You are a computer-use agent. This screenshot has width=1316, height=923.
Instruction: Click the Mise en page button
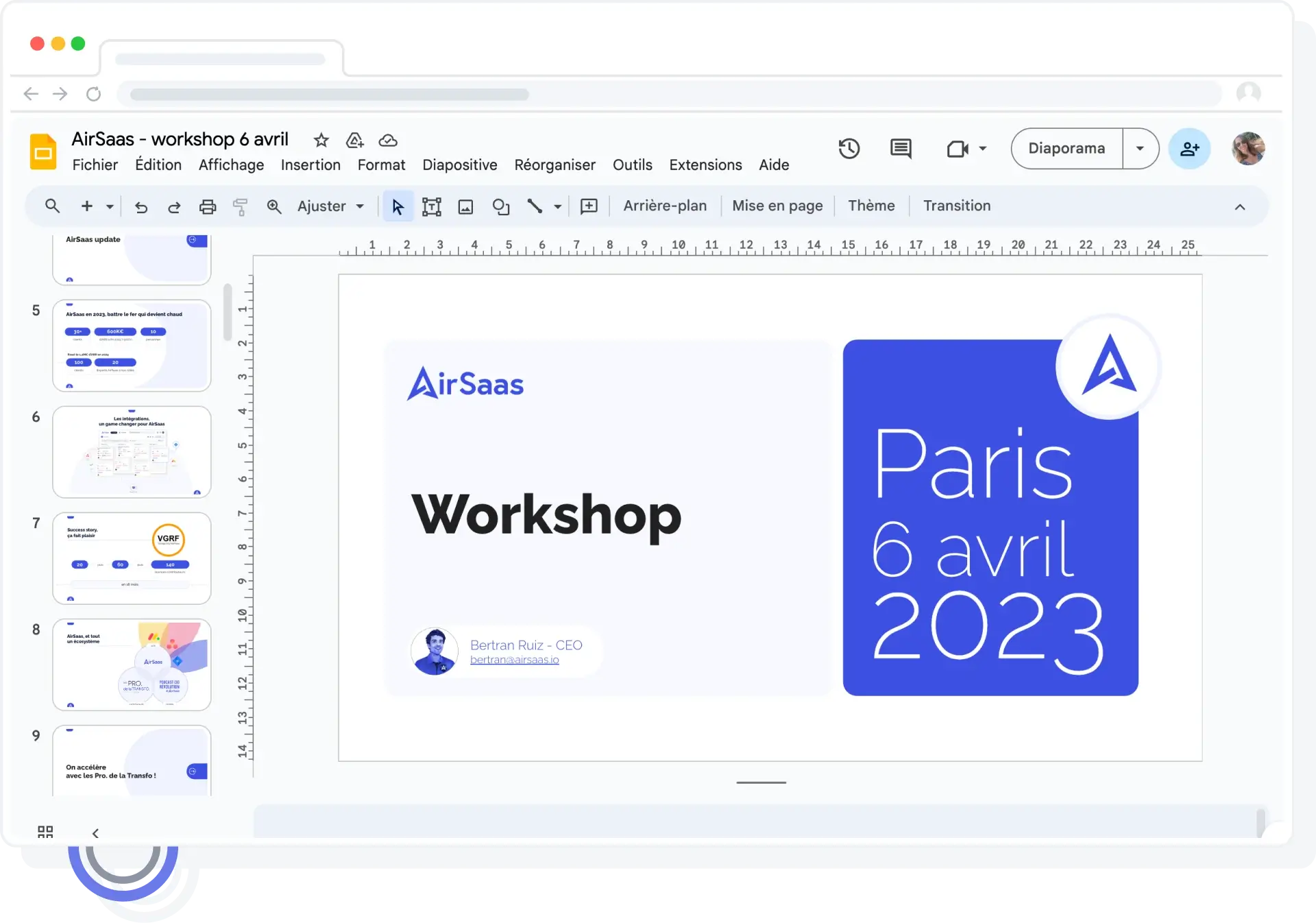point(777,206)
